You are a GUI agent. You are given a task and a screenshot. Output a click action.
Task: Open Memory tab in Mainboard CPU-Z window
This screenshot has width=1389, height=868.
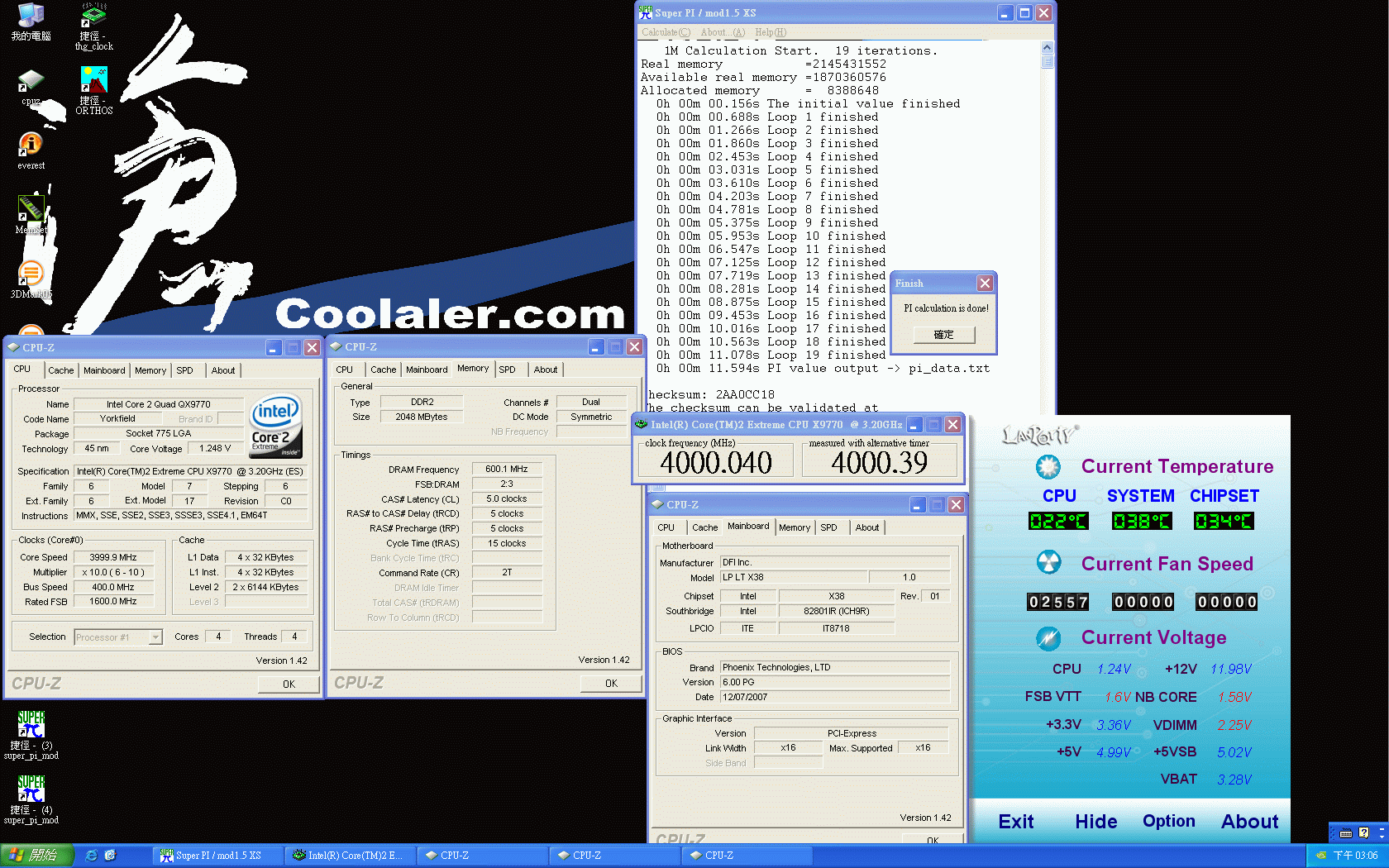click(x=795, y=527)
